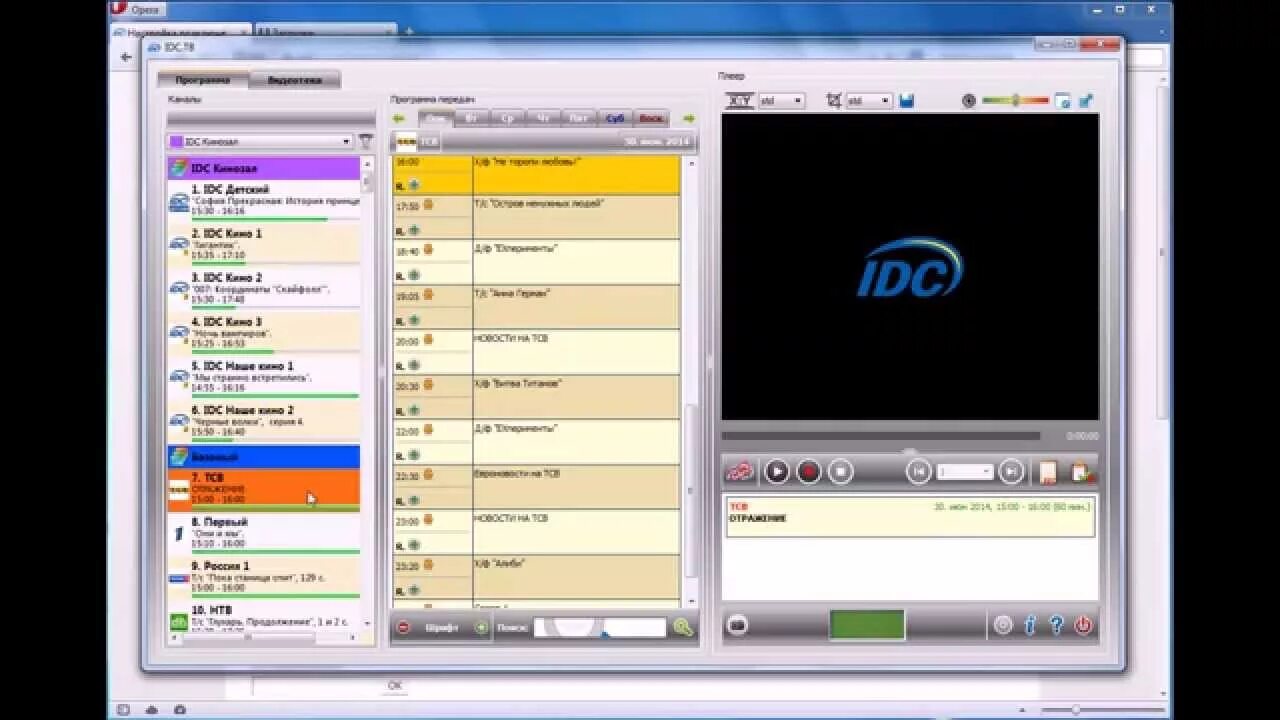Open the IDC Кинозал channel group dropdown
The width and height of the screenshot is (1280, 720).
[260, 142]
